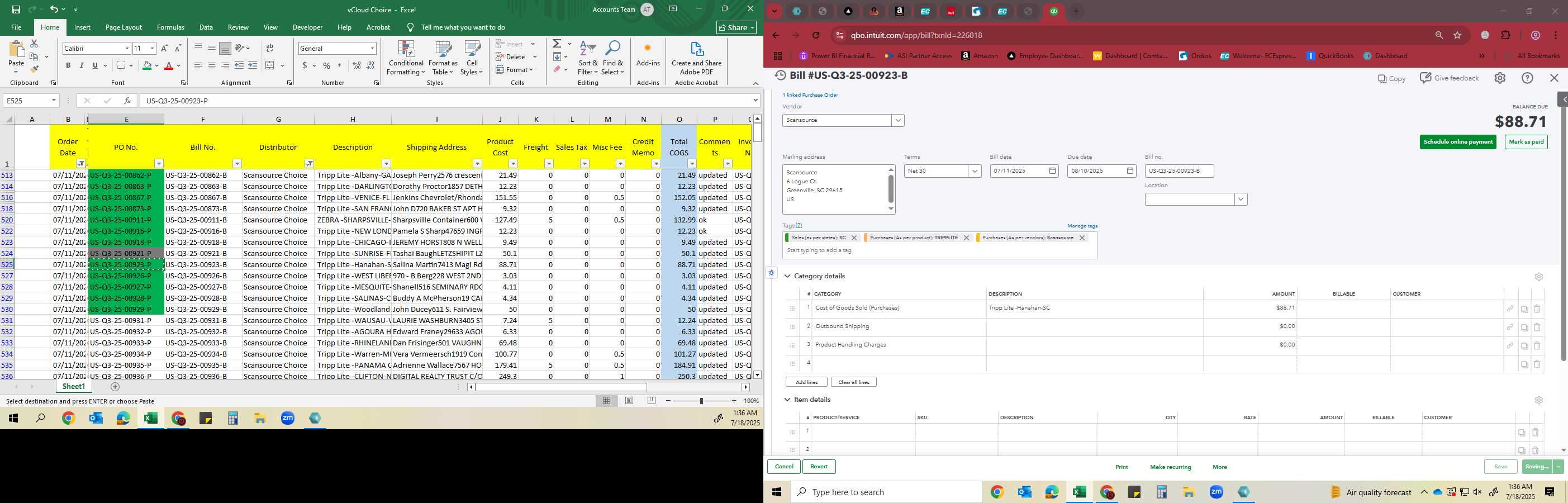Remove the TRIPPLITE product tag
Image resolution: width=1568 pixels, height=503 pixels.
click(966, 238)
